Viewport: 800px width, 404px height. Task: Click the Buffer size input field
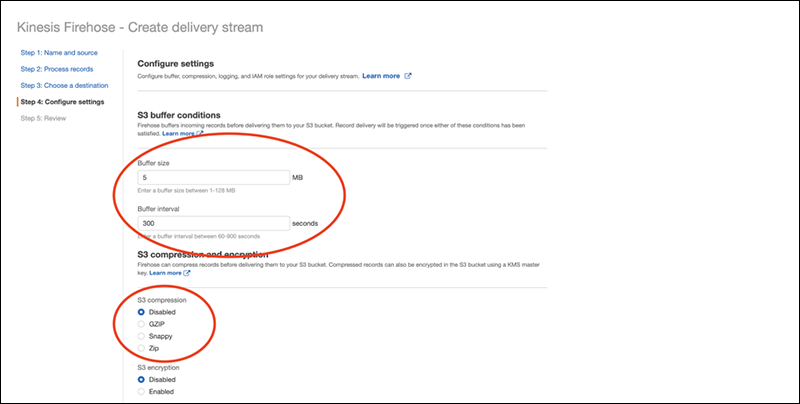[213, 178]
